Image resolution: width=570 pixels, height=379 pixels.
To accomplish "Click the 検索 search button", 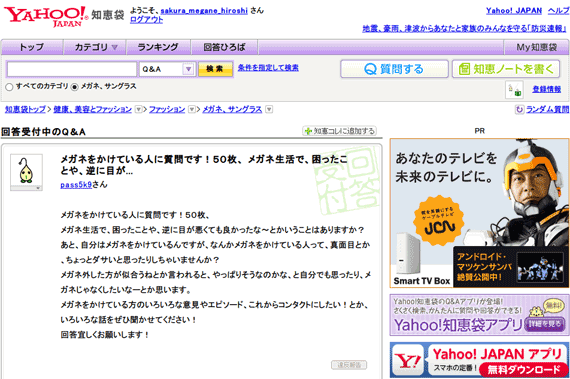I will tap(215, 69).
